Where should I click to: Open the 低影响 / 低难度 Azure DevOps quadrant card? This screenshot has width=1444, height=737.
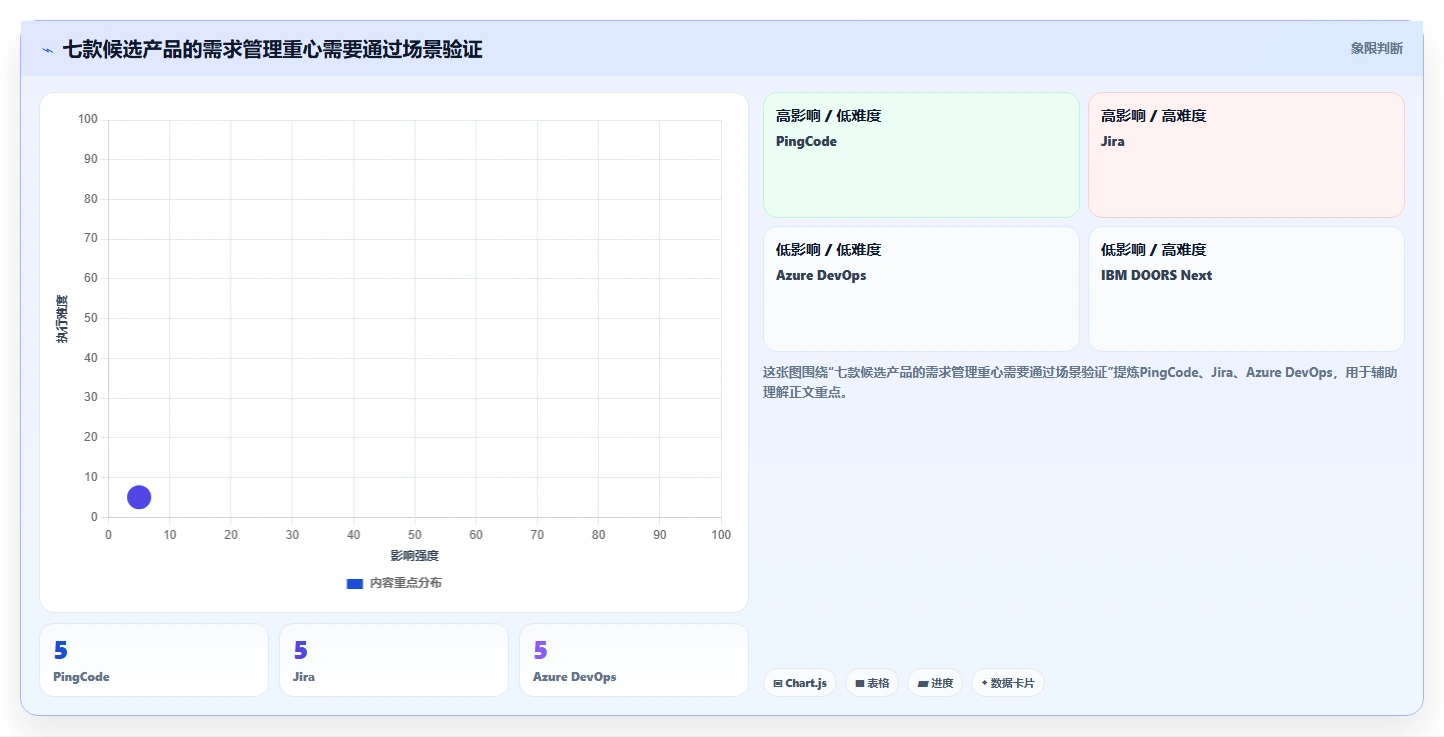(x=921, y=289)
